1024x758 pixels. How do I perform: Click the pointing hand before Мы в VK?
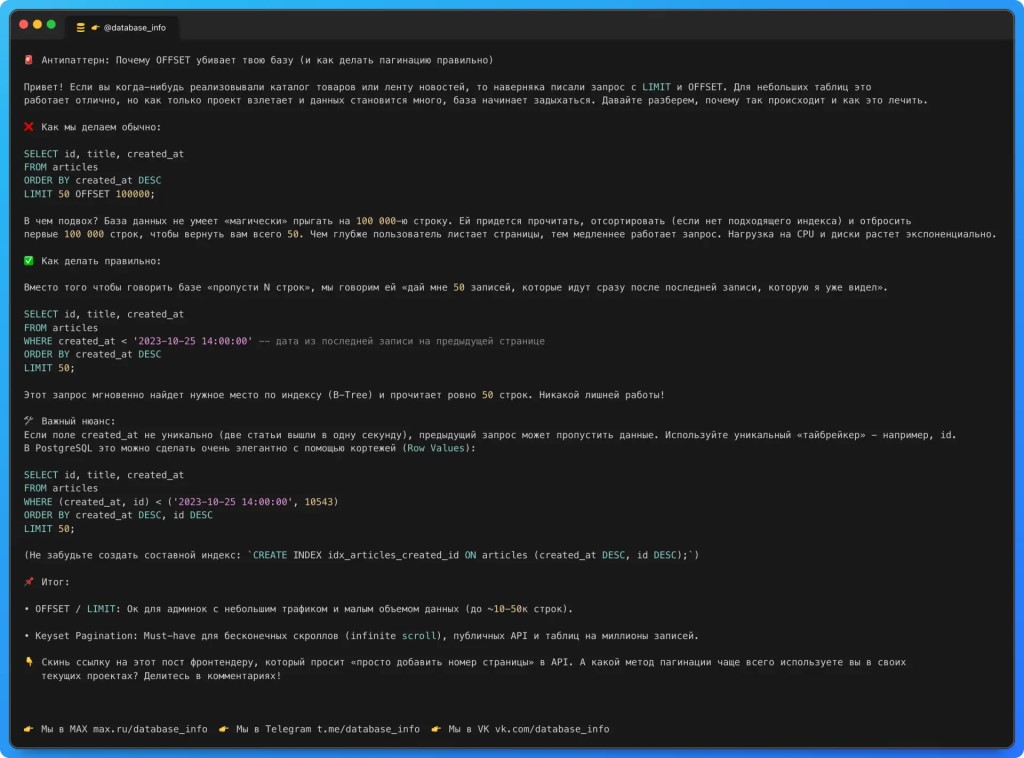436,729
